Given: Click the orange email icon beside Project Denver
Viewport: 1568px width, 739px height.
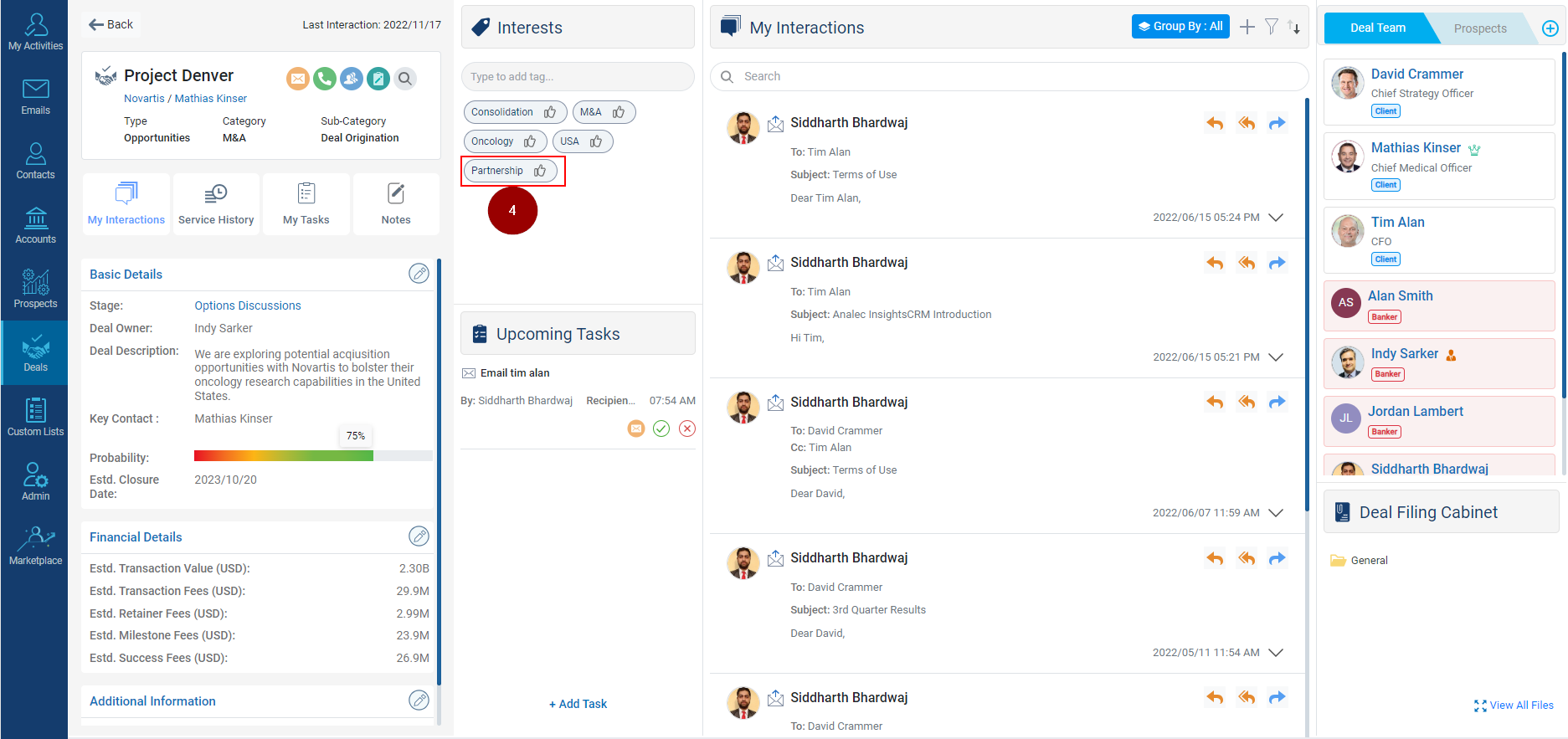Looking at the screenshot, I should pos(298,79).
